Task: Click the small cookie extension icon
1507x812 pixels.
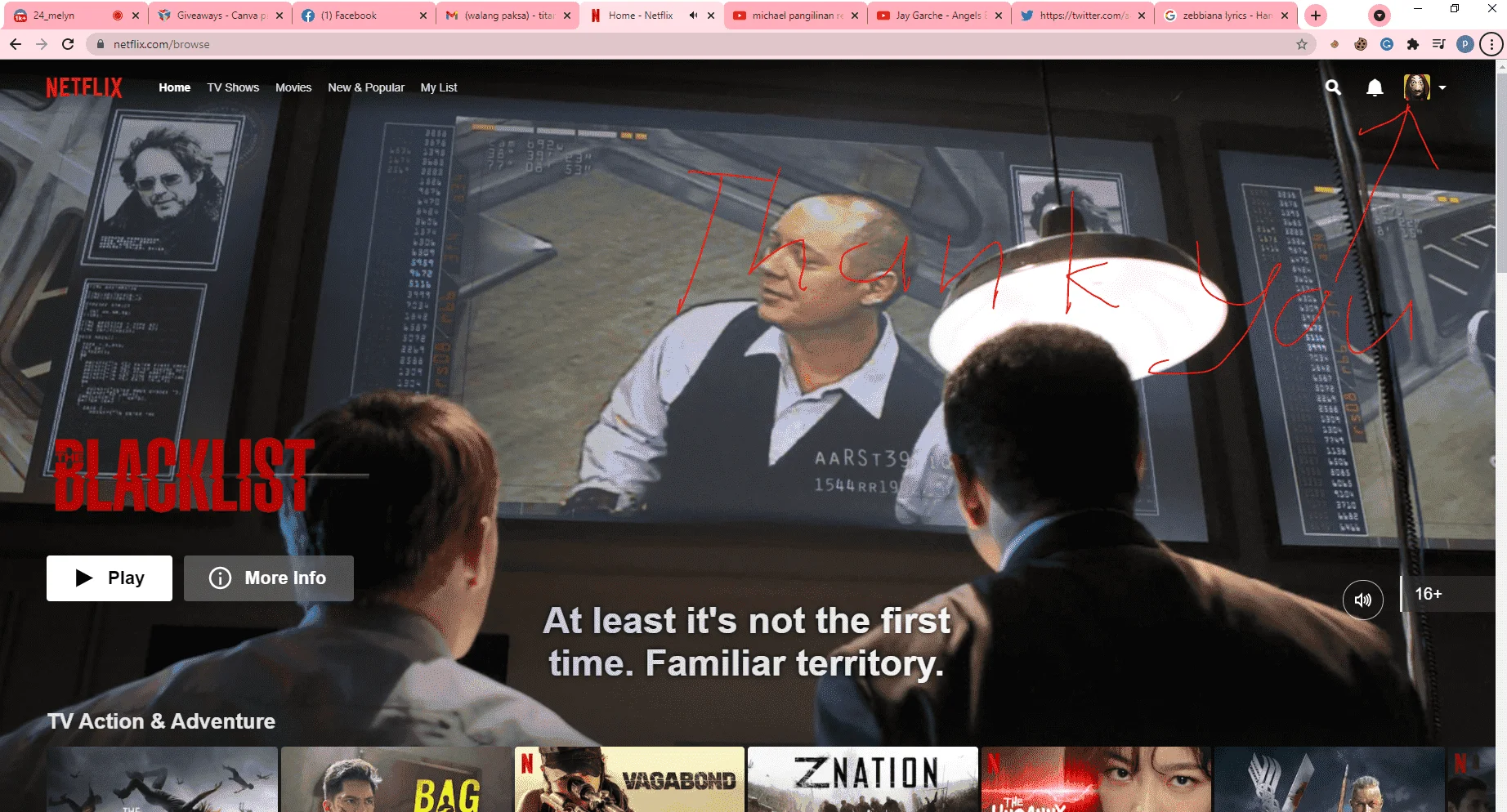Action: point(1335,44)
